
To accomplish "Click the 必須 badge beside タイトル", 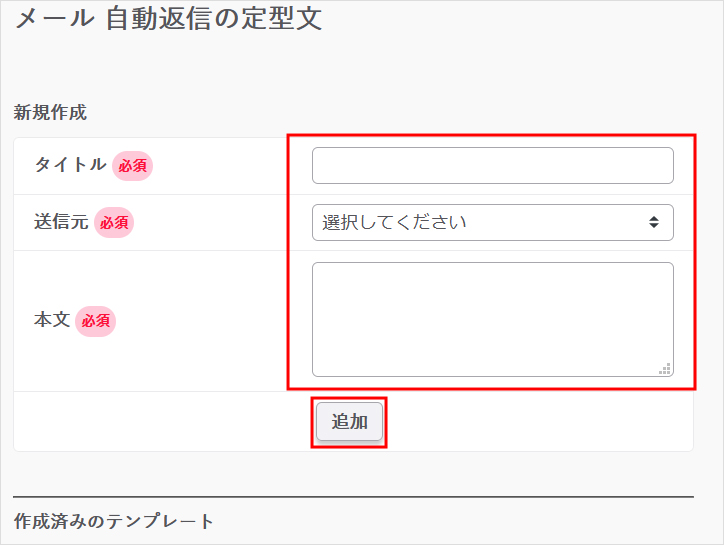I will (x=132, y=165).
